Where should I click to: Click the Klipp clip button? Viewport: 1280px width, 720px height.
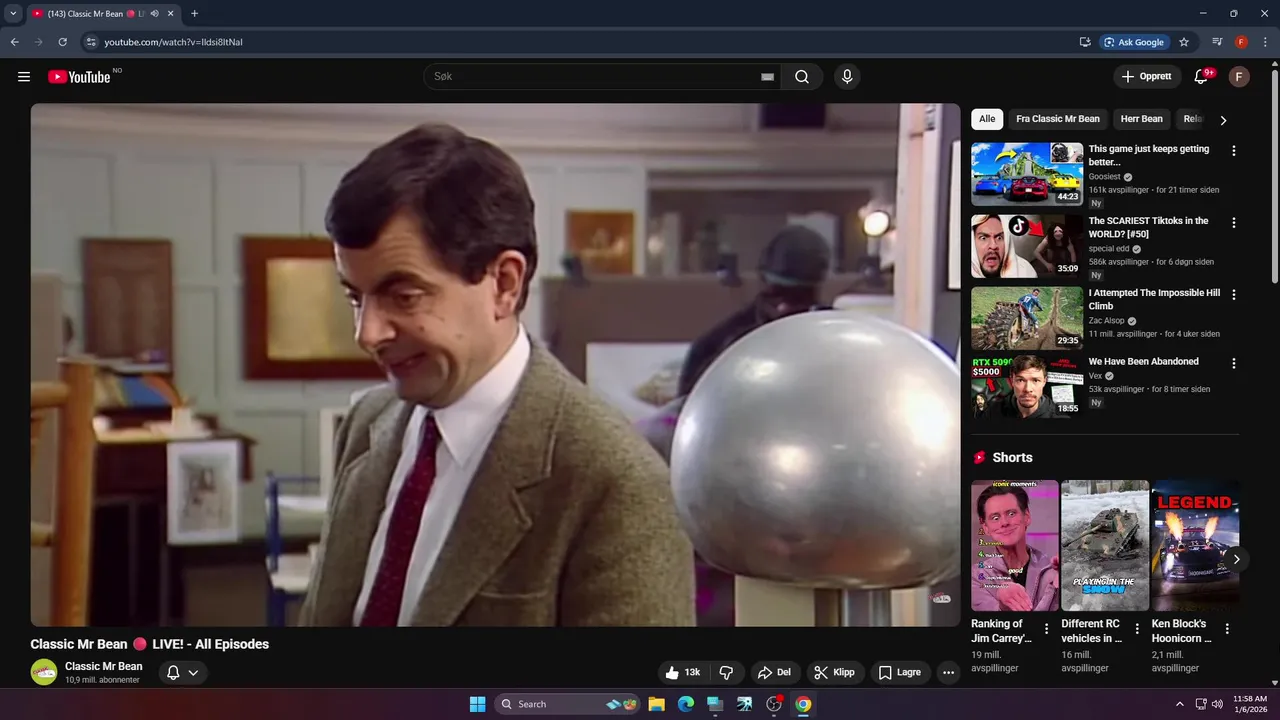tap(834, 673)
